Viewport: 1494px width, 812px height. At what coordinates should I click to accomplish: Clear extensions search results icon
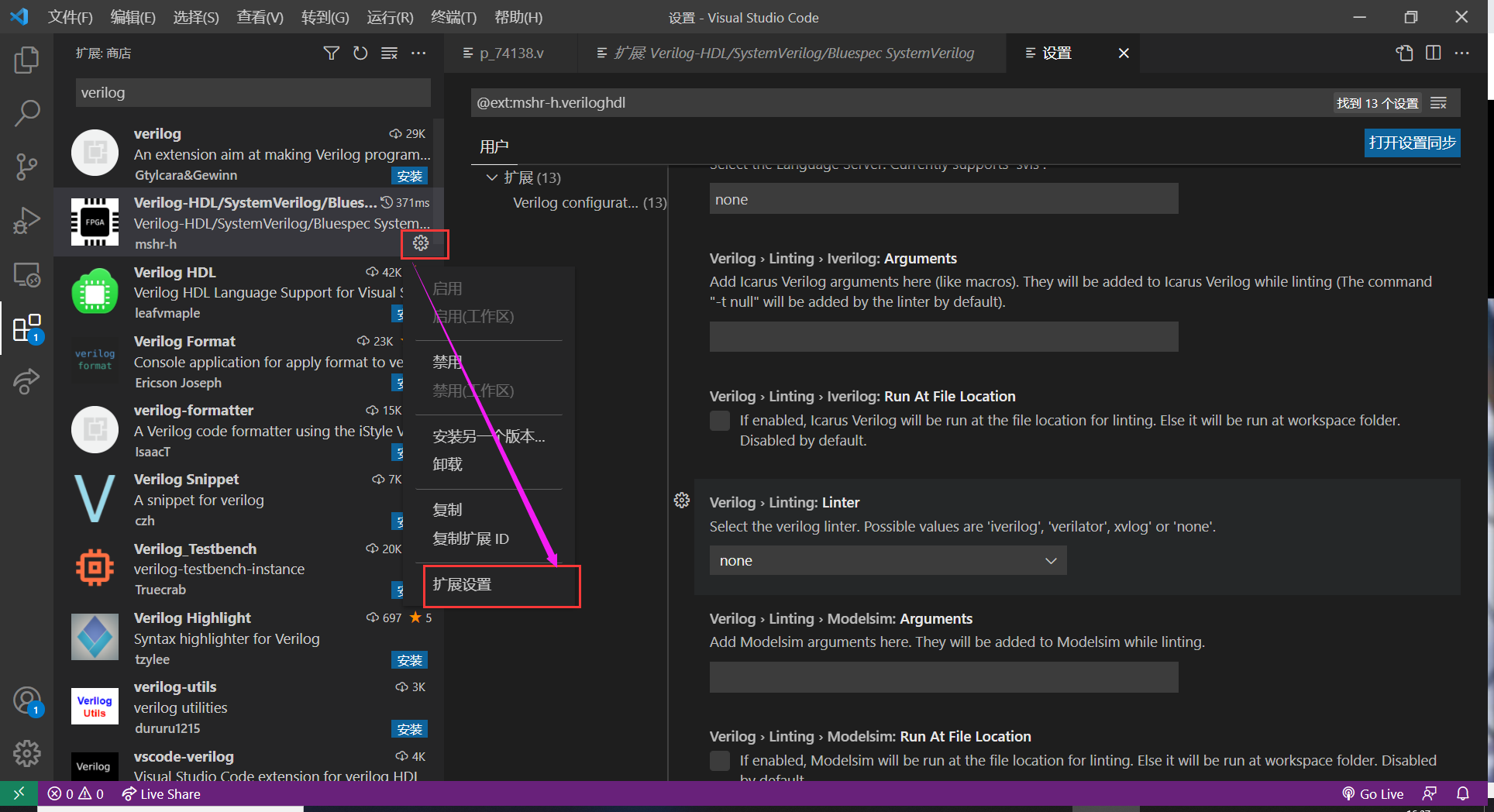(x=389, y=53)
